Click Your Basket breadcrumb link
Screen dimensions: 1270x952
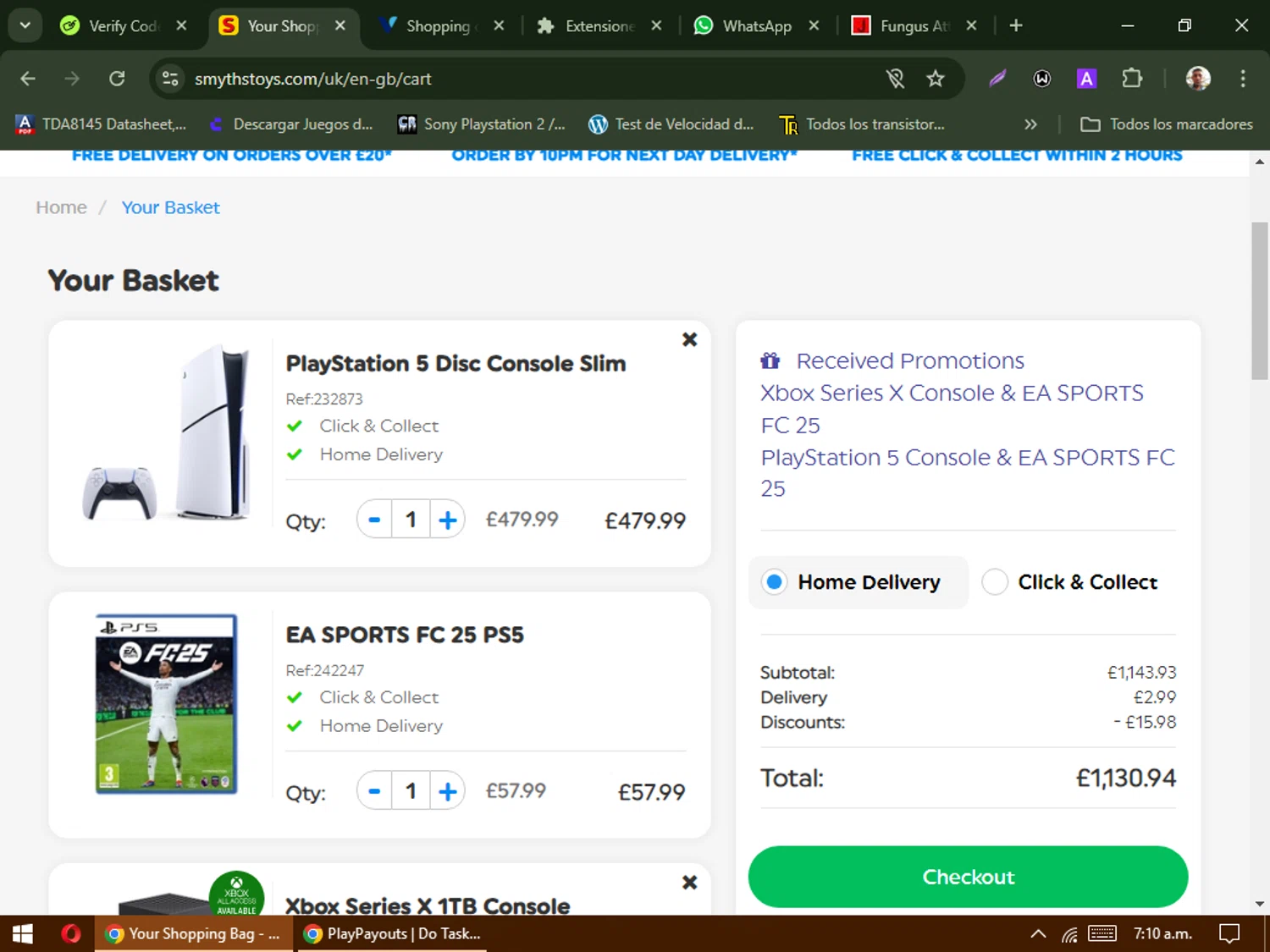pos(170,207)
